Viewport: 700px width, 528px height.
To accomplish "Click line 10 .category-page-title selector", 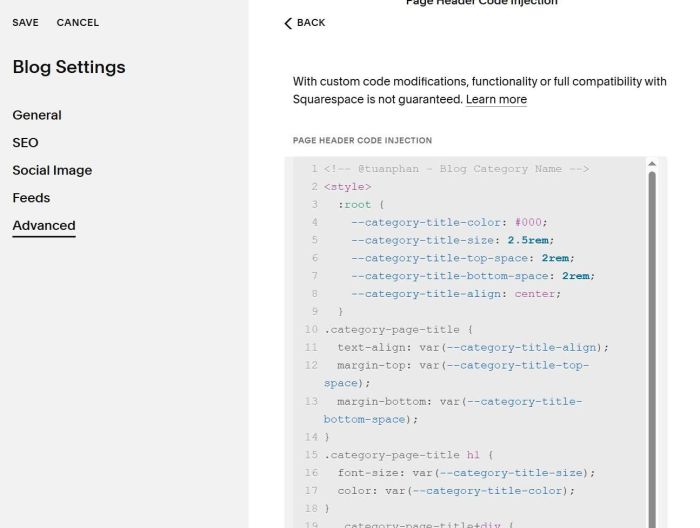I will pos(392,329).
